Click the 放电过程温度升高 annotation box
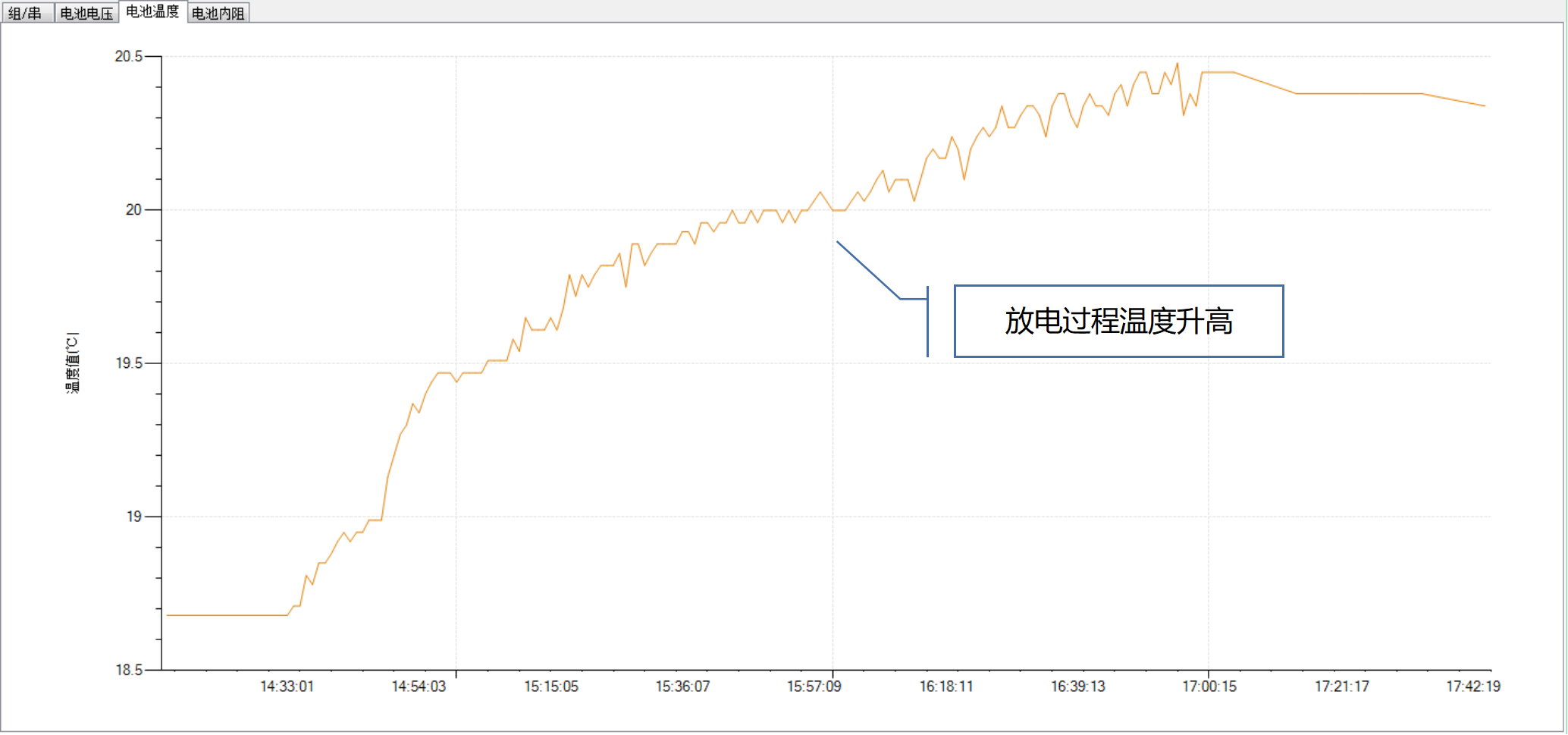 pyautogui.click(x=1118, y=321)
